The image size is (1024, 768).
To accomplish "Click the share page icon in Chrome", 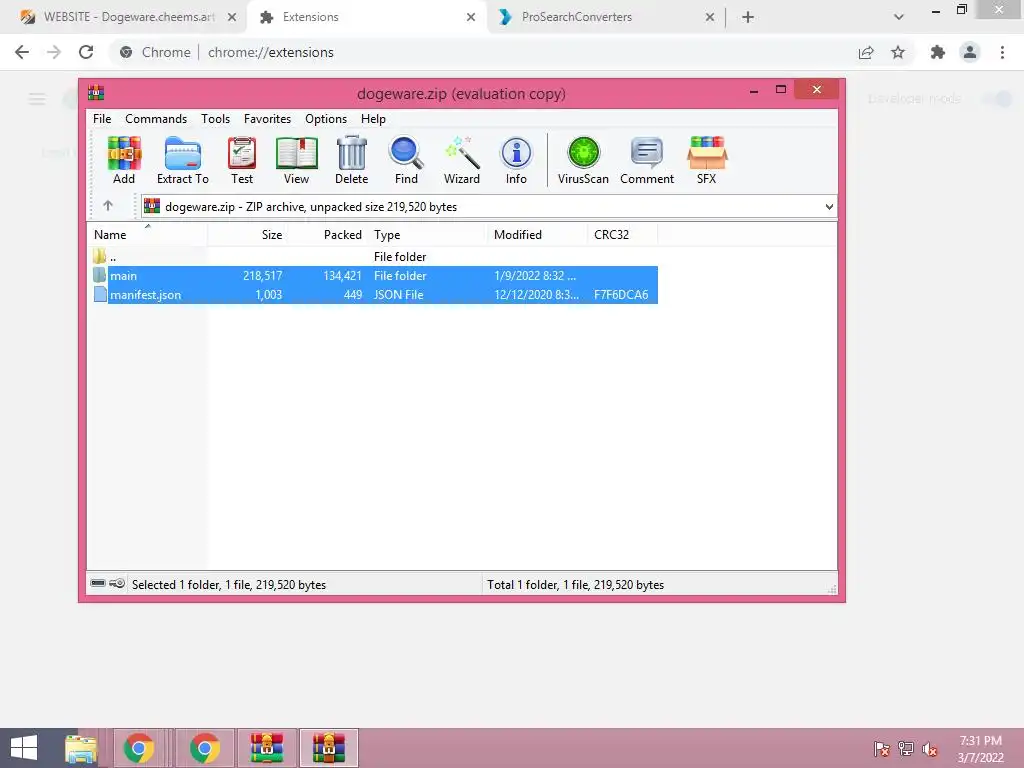I will click(x=866, y=52).
